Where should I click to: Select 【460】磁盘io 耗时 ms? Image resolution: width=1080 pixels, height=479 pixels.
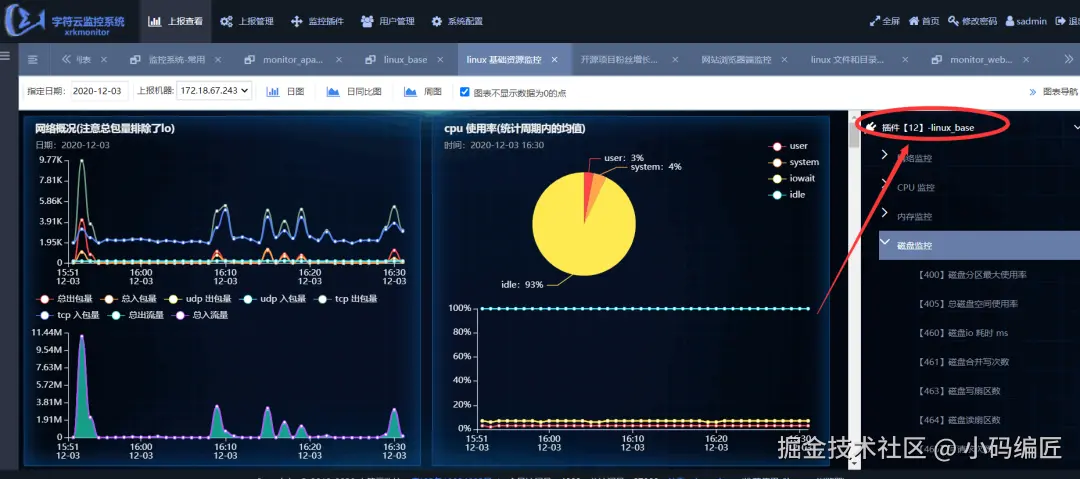click(962, 332)
